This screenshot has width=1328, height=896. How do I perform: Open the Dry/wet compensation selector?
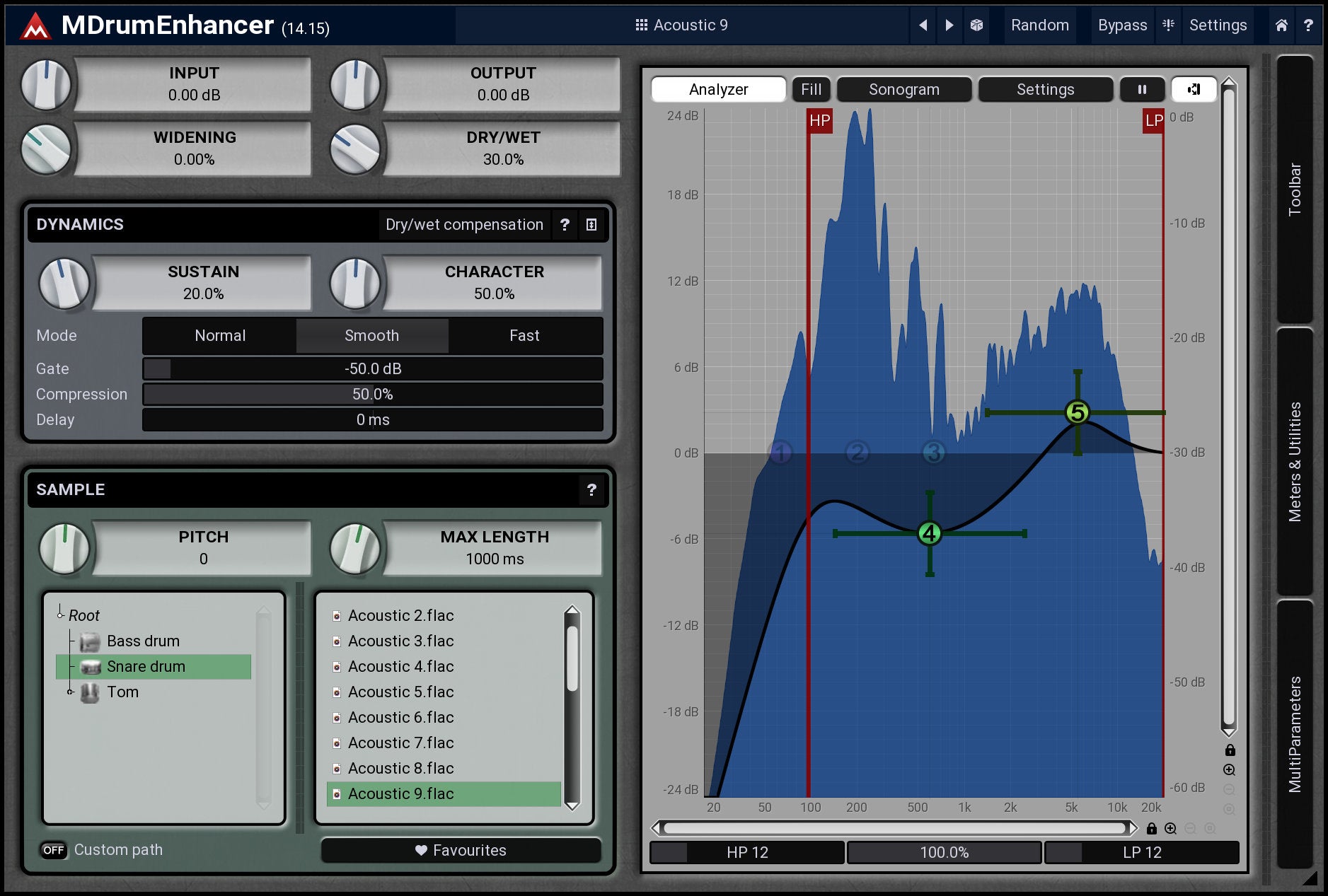(x=464, y=225)
